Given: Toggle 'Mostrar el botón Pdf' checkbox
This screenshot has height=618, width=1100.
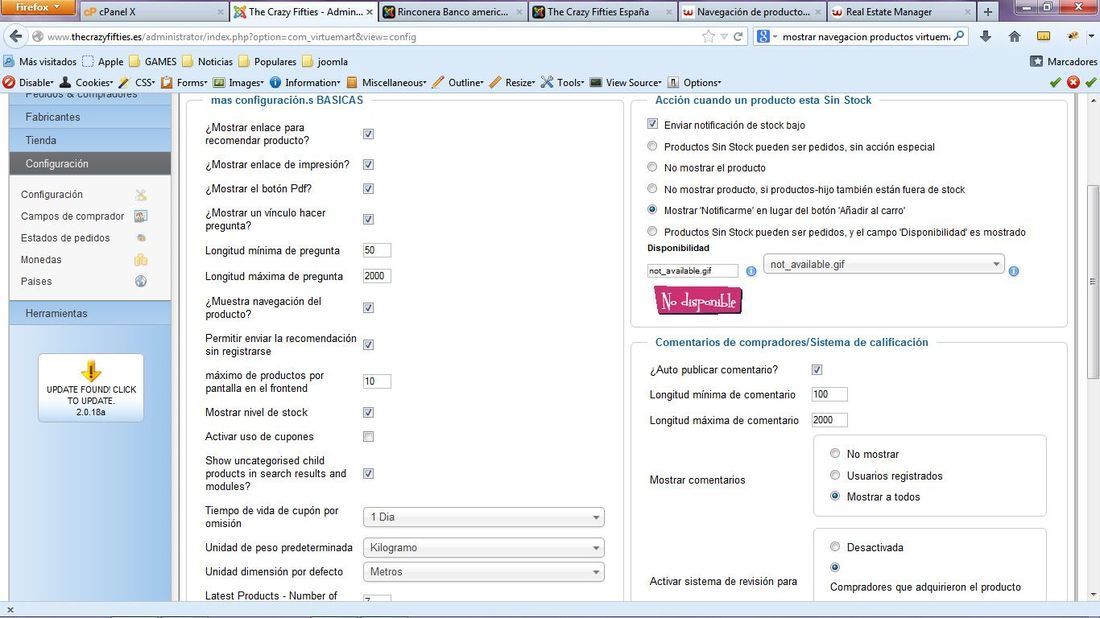Looking at the screenshot, I should tap(368, 189).
